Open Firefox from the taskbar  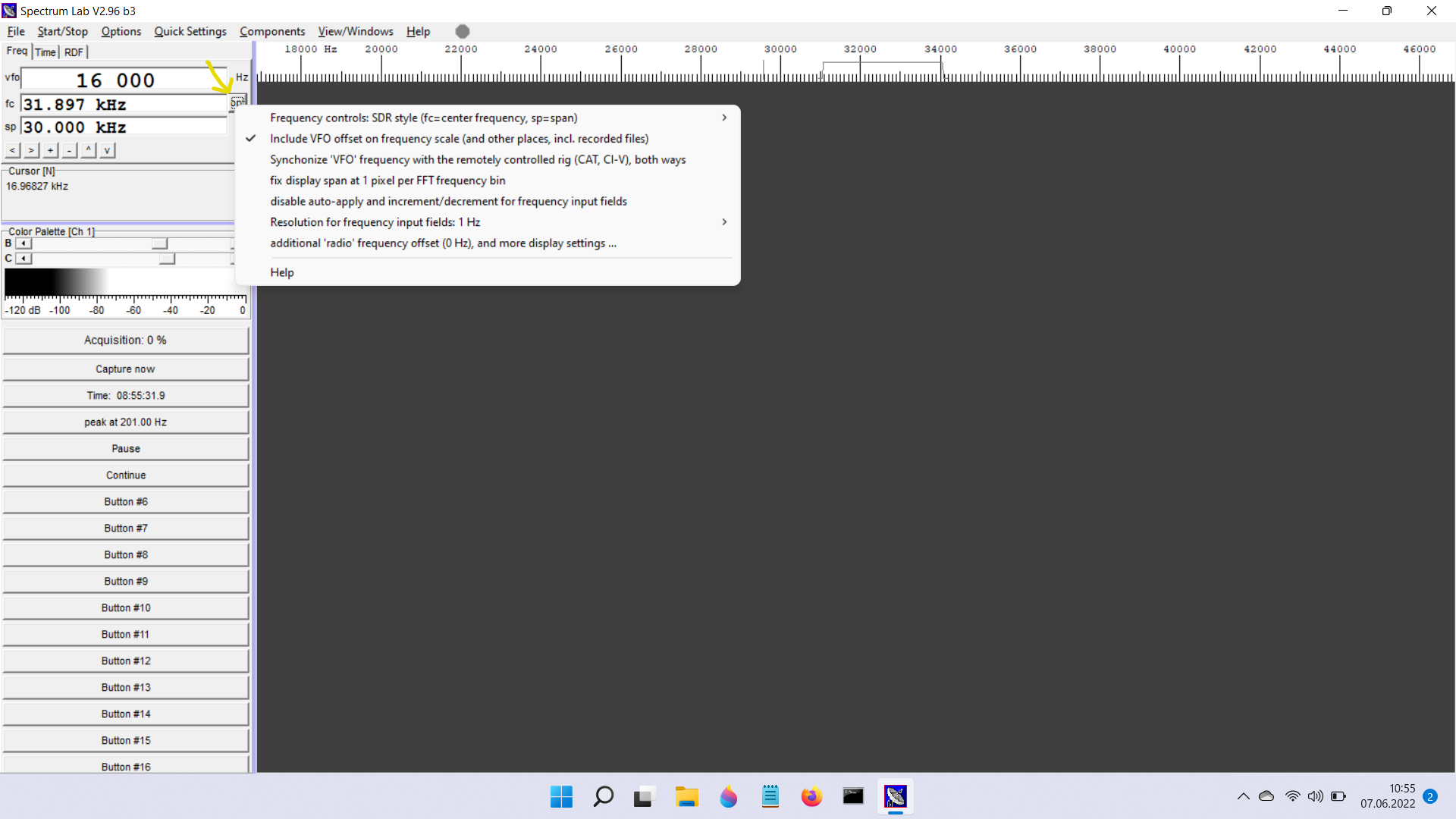pos(811,796)
